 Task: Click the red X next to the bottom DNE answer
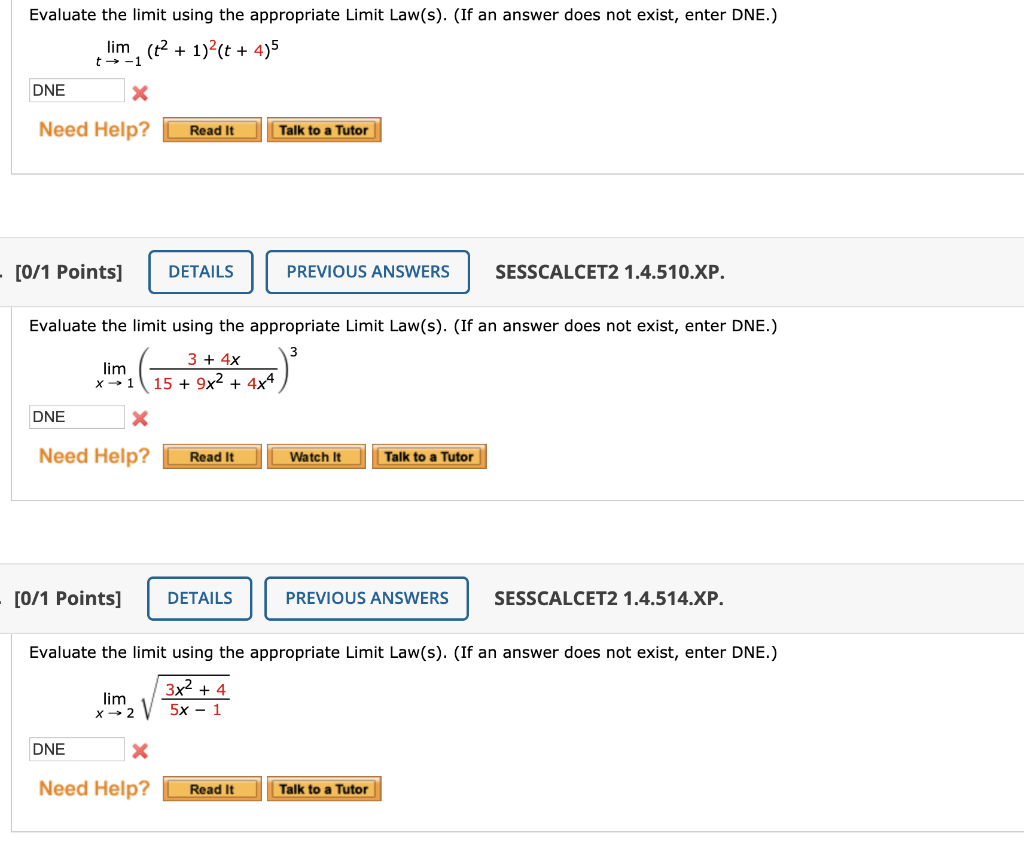139,749
